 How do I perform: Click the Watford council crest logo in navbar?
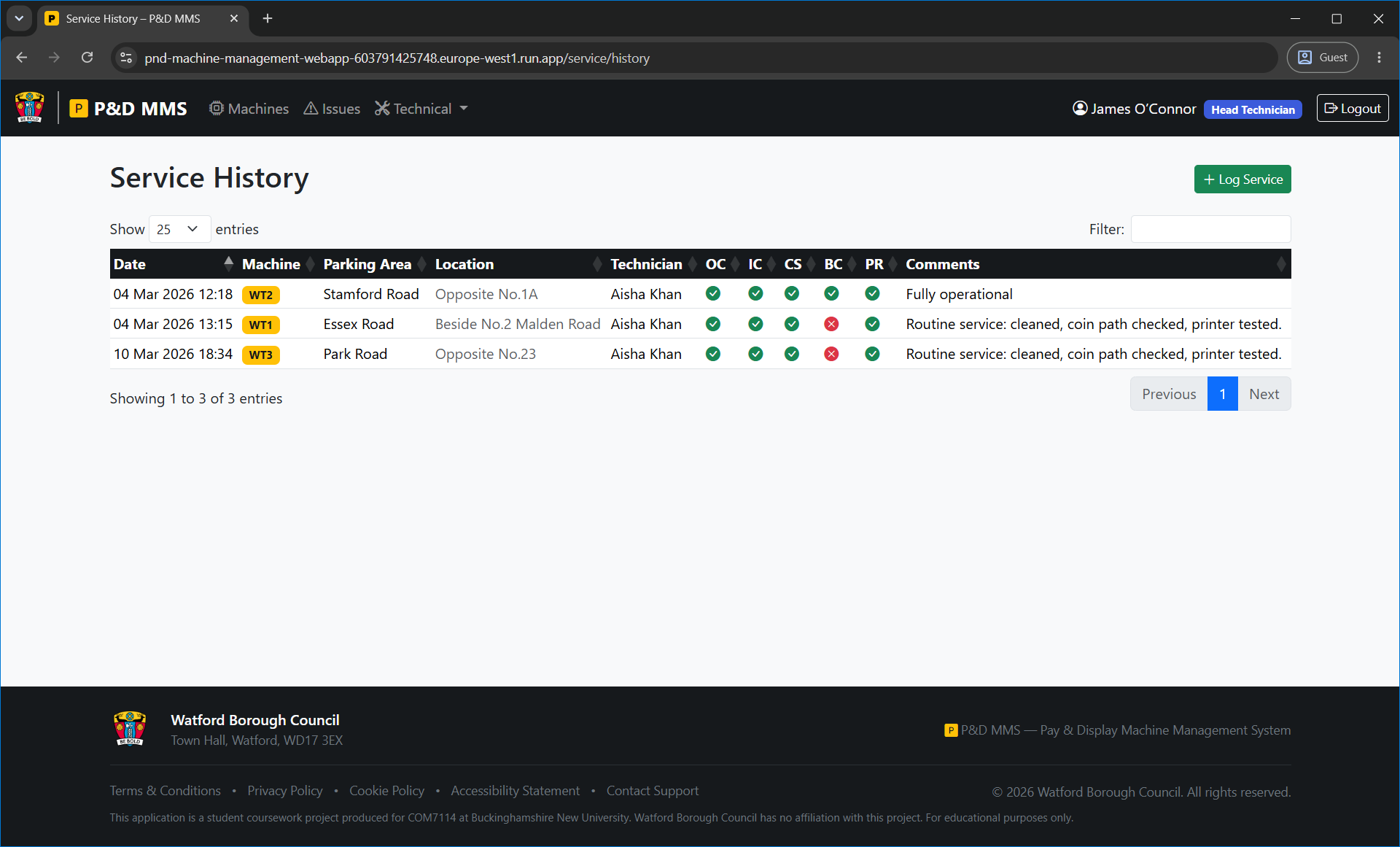30,108
